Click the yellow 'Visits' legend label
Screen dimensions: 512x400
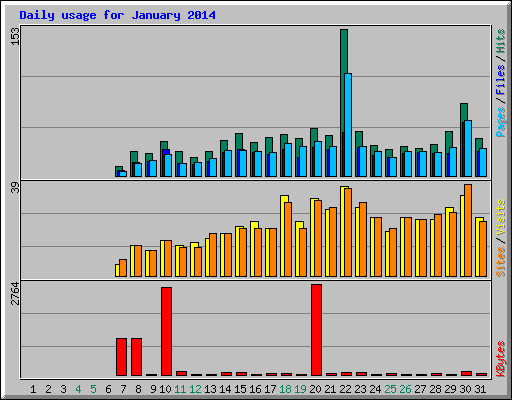[501, 217]
